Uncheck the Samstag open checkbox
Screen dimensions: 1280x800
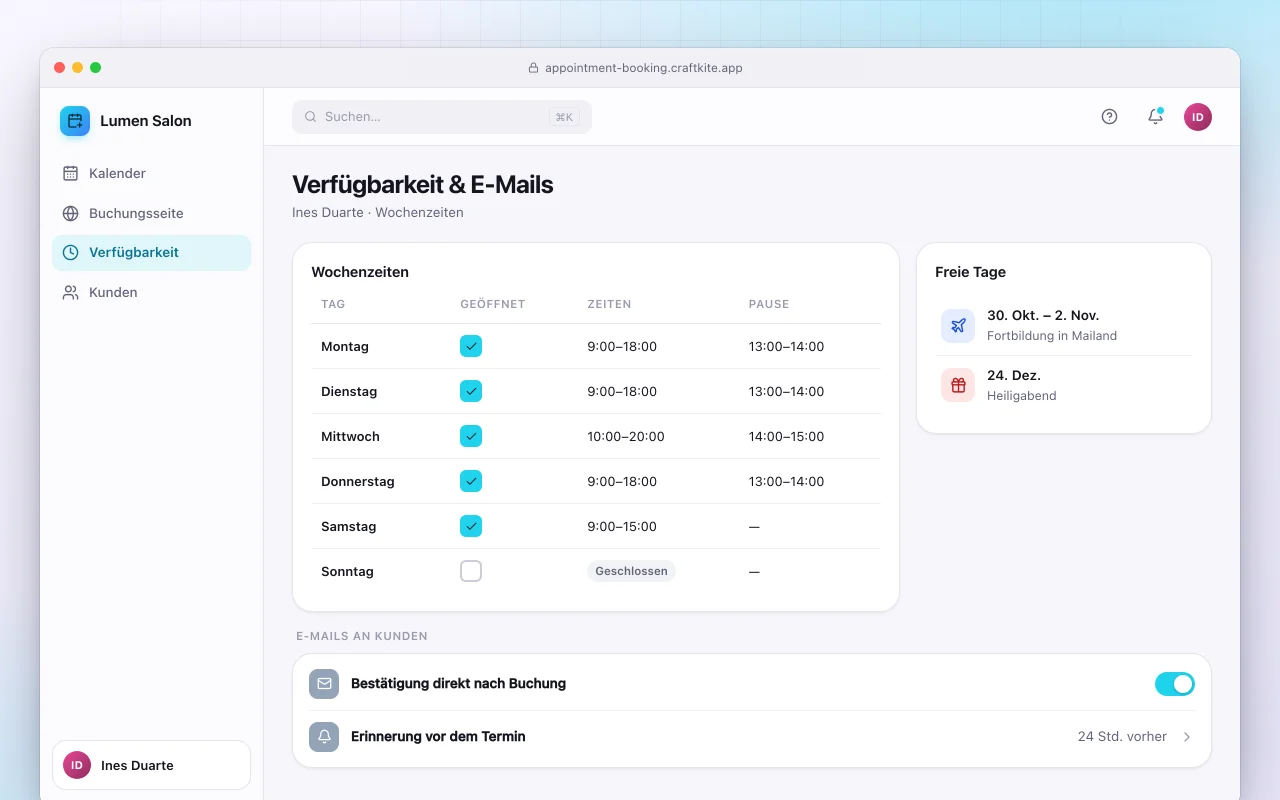click(x=471, y=526)
